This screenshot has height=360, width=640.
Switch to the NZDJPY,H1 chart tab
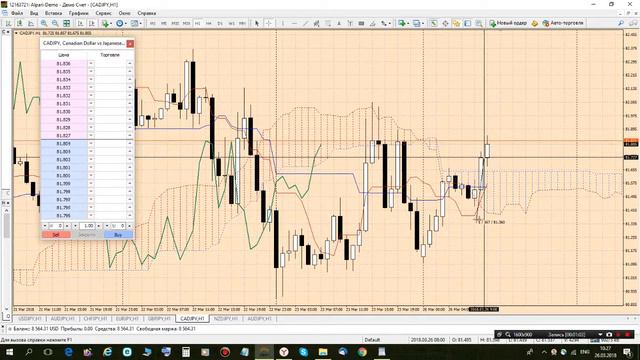point(226,318)
